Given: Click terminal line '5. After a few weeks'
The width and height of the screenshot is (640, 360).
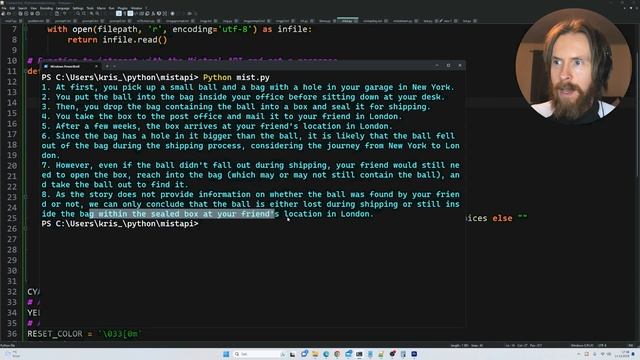Looking at the screenshot, I should (217, 126).
